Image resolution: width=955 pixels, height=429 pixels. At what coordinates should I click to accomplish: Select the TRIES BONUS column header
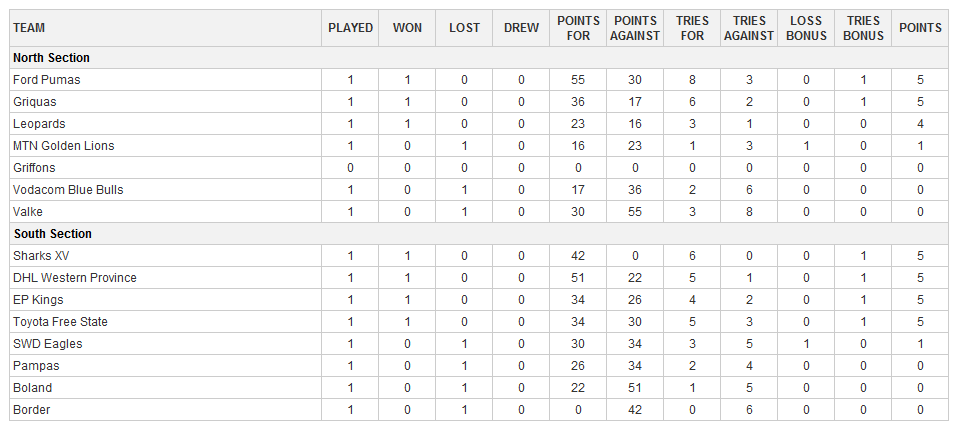[x=863, y=28]
